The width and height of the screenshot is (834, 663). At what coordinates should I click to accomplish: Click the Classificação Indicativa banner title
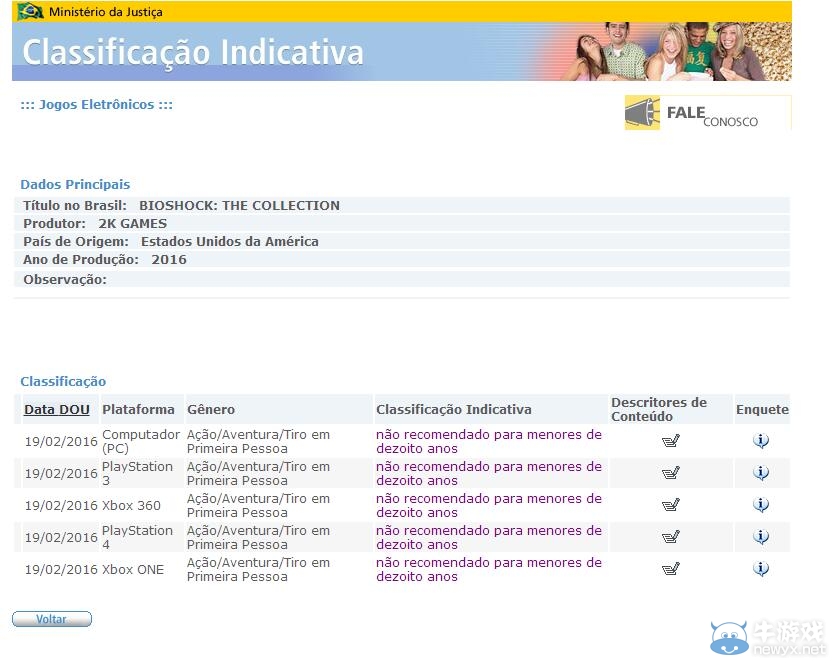click(x=193, y=53)
